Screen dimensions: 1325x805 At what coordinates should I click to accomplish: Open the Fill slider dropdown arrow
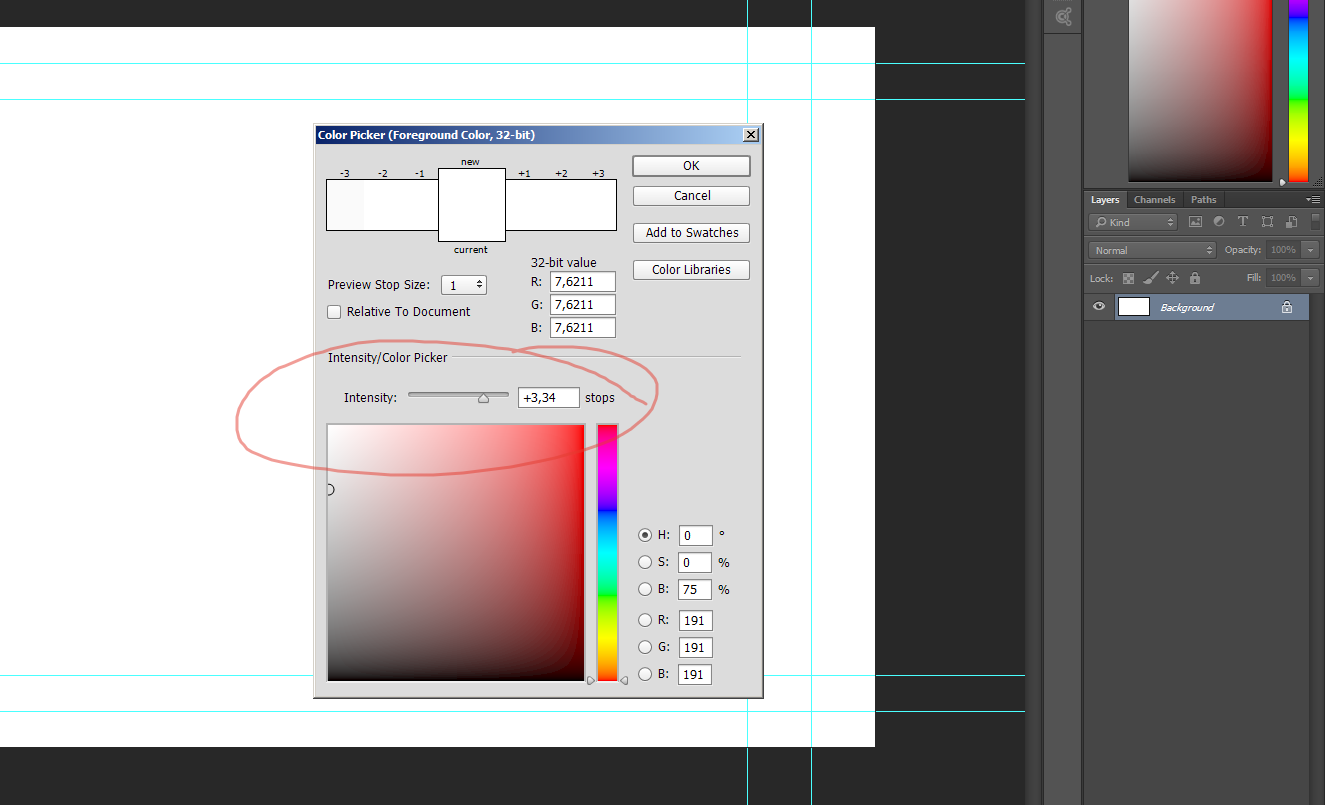[1311, 278]
